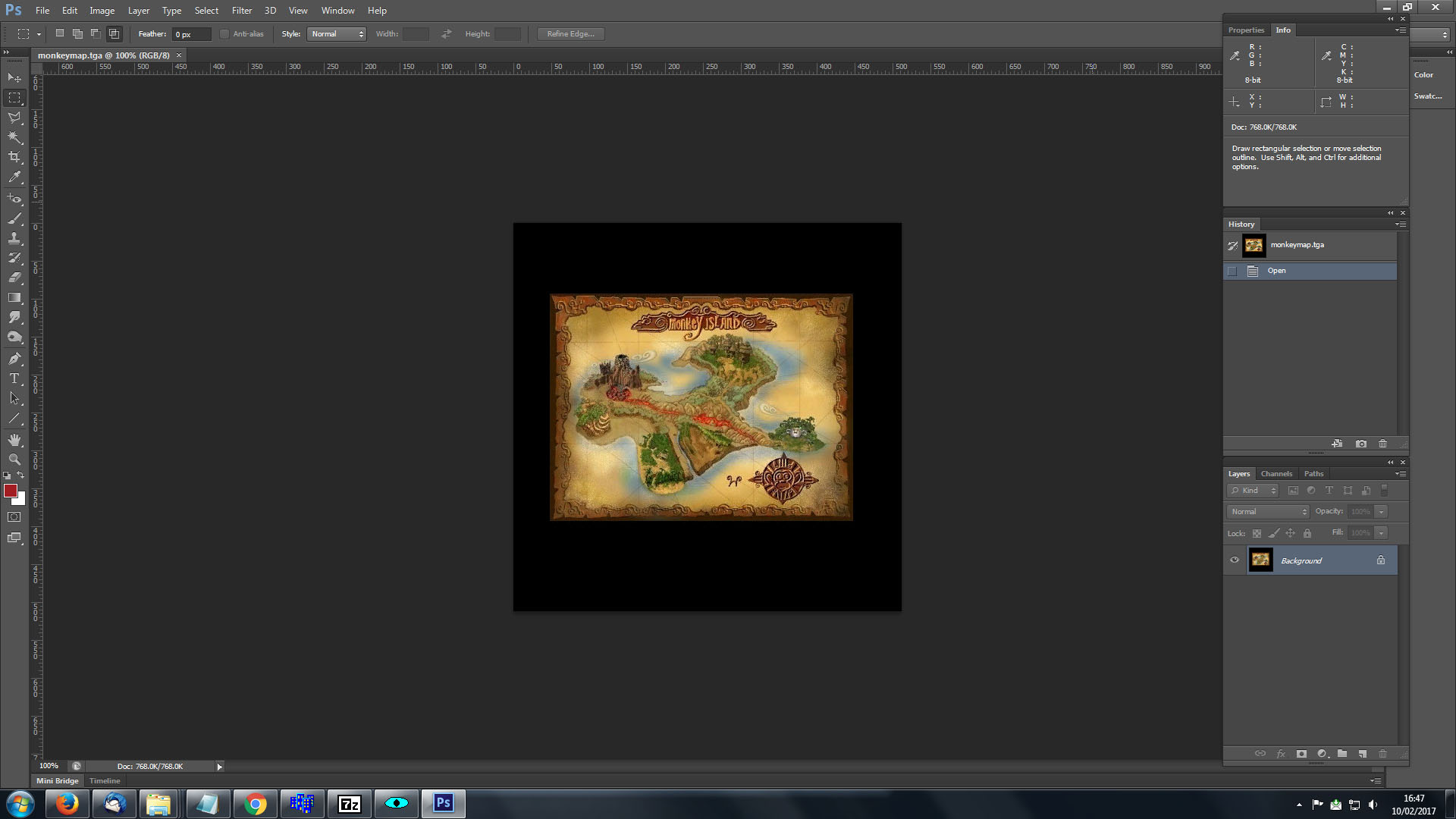Open the Timeline panel tab
This screenshot has width=1456, height=819.
coord(105,781)
